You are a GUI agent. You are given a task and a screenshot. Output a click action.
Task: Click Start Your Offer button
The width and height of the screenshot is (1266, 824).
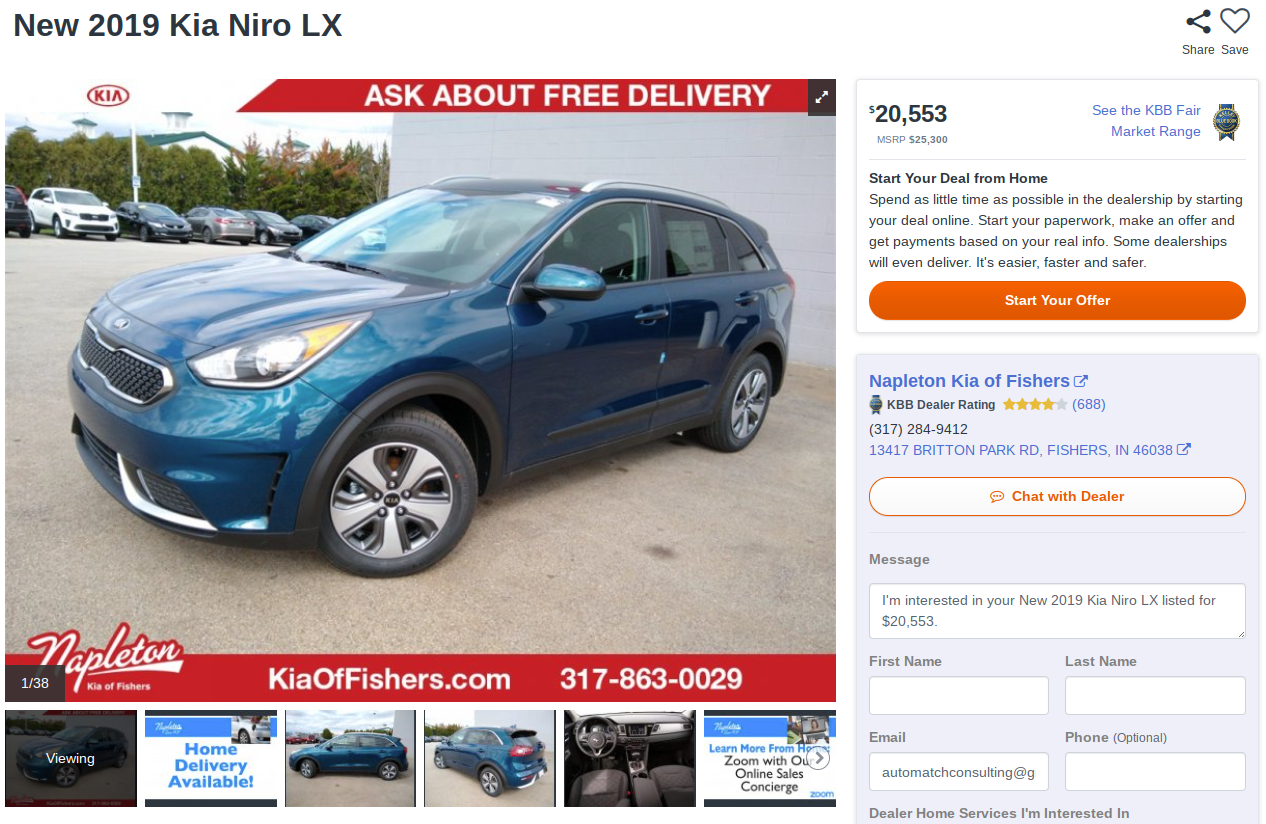(1057, 301)
